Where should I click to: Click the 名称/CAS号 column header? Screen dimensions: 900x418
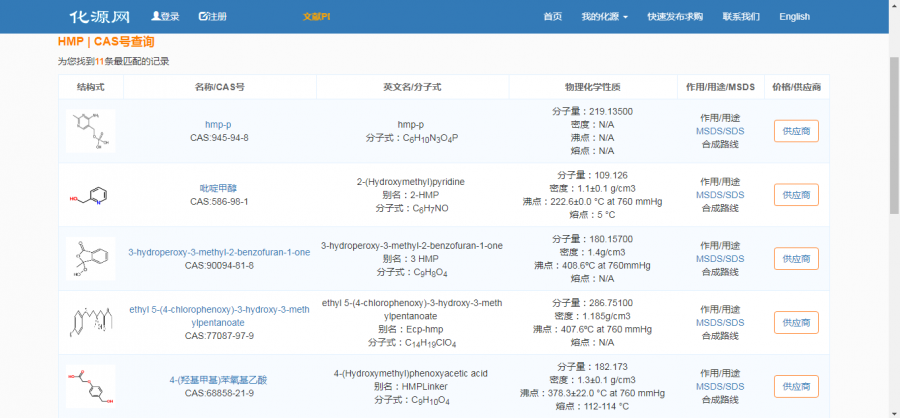click(x=220, y=87)
